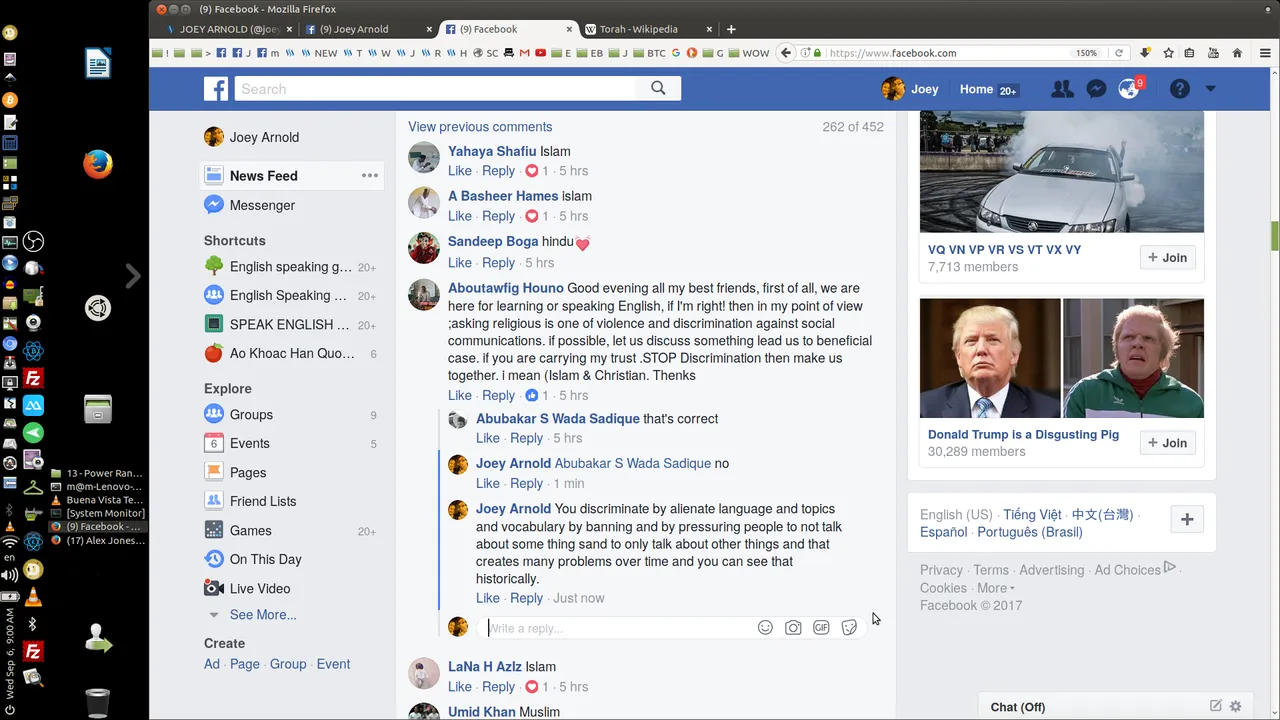Join VQ VN VP VR group
1280x720 pixels.
[1167, 258]
